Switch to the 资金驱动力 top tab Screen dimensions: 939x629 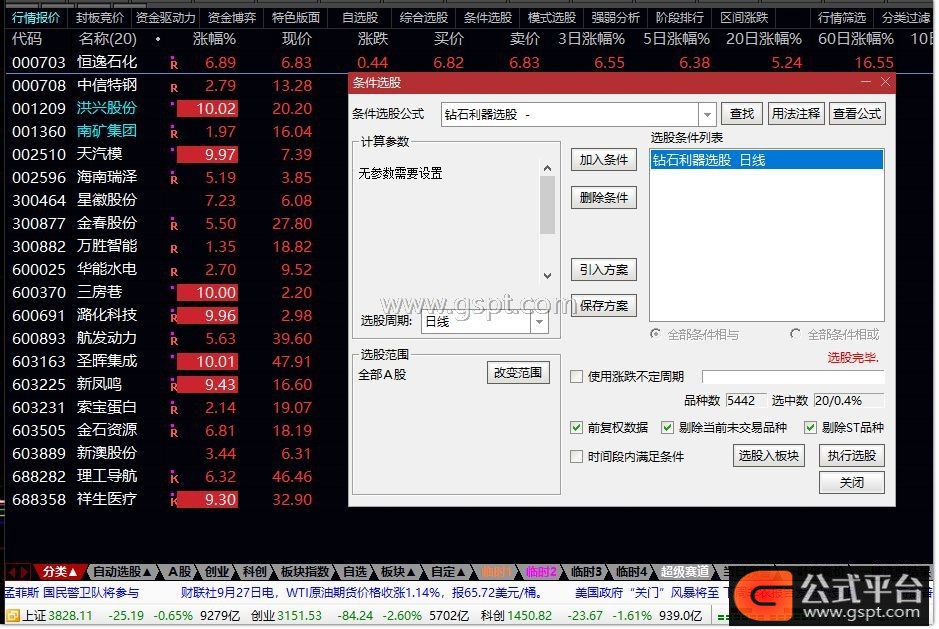[166, 17]
